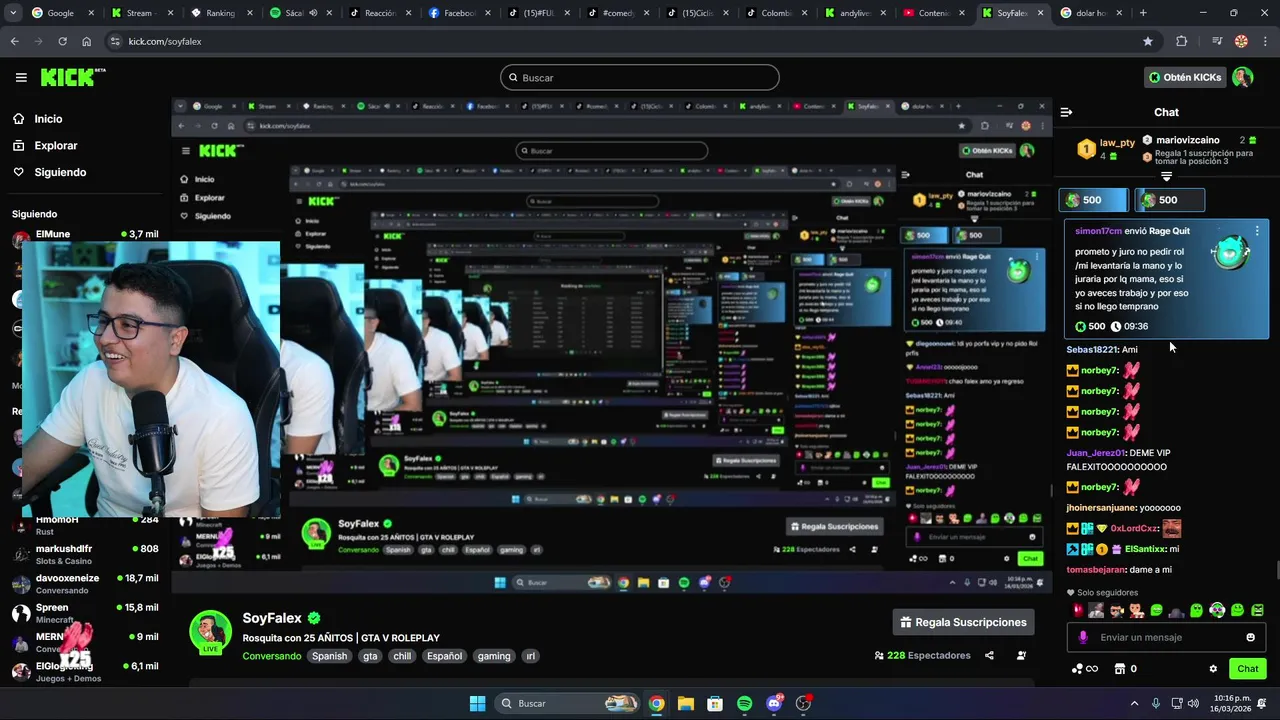Bookmark this page with the star
The height and width of the screenshot is (720, 1280).
[x=1148, y=41]
